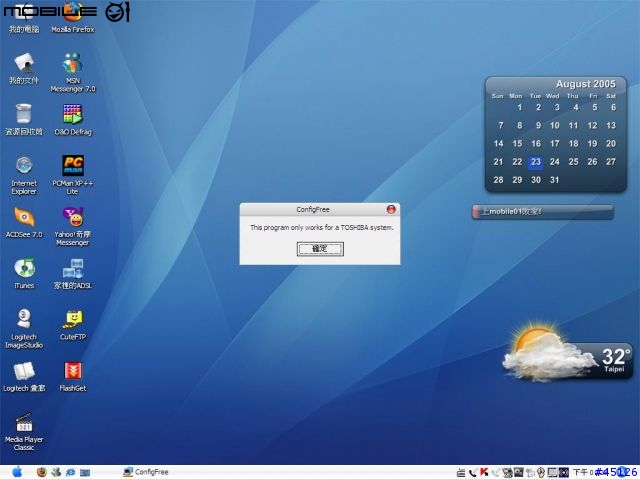Launch O&O Defrag desktop shortcut
The image size is (640, 480).
click(73, 119)
